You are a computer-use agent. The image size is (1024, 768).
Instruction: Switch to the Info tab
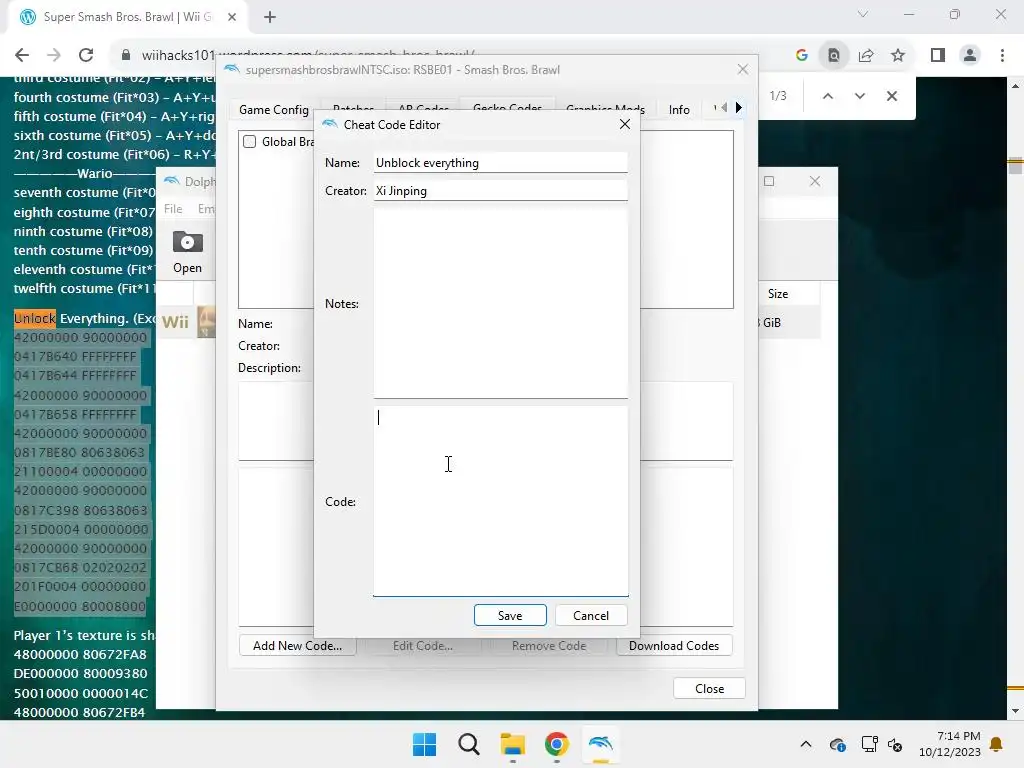679,110
